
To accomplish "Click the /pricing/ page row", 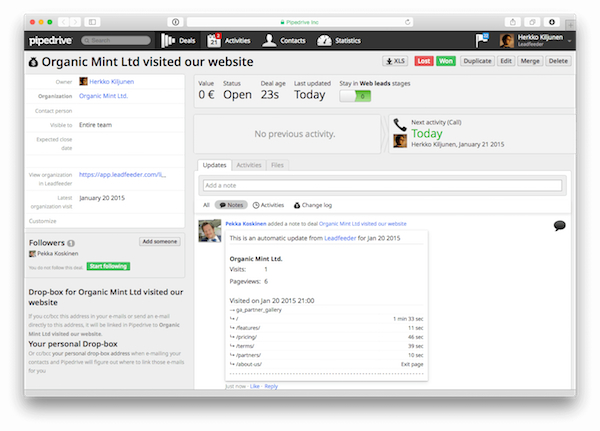I will tap(326, 337).
